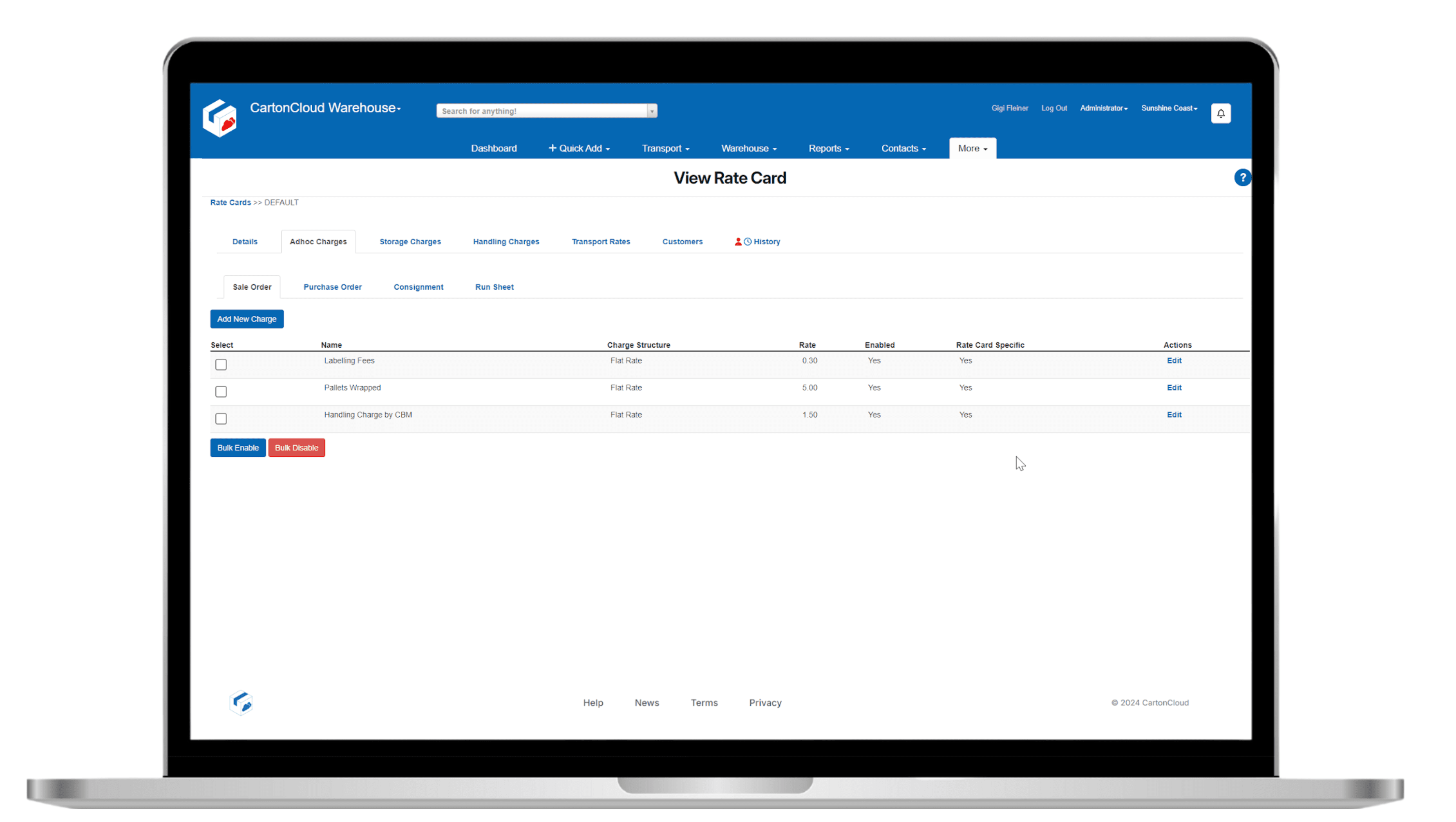Click the plus icon on Quick Add

click(552, 148)
